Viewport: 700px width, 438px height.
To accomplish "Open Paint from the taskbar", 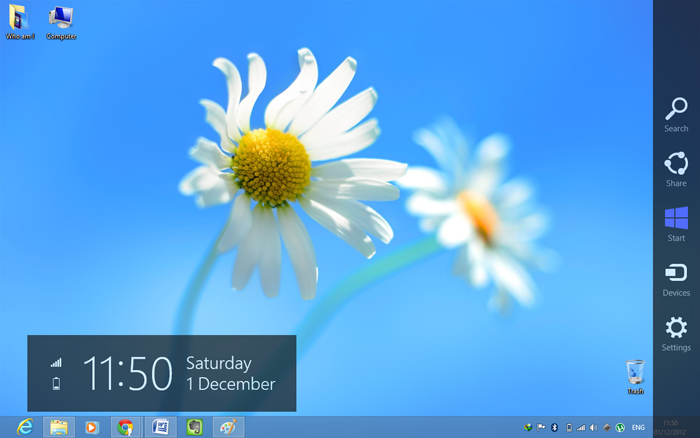I will pyautogui.click(x=228, y=427).
